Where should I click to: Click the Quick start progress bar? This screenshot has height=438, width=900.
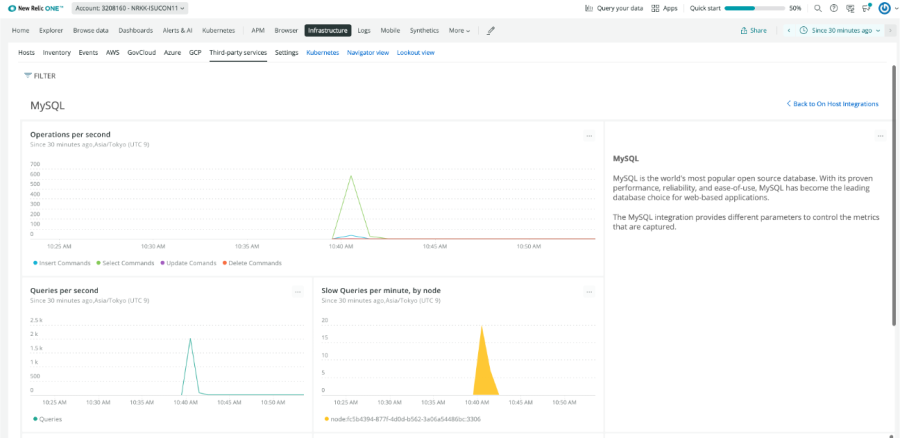(x=754, y=9)
